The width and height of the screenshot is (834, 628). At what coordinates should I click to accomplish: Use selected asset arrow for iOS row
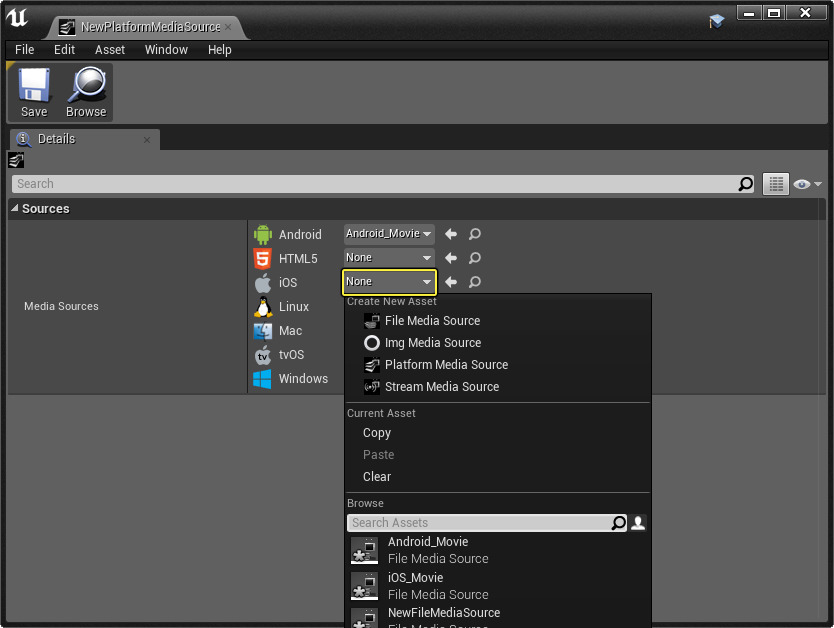pos(451,282)
